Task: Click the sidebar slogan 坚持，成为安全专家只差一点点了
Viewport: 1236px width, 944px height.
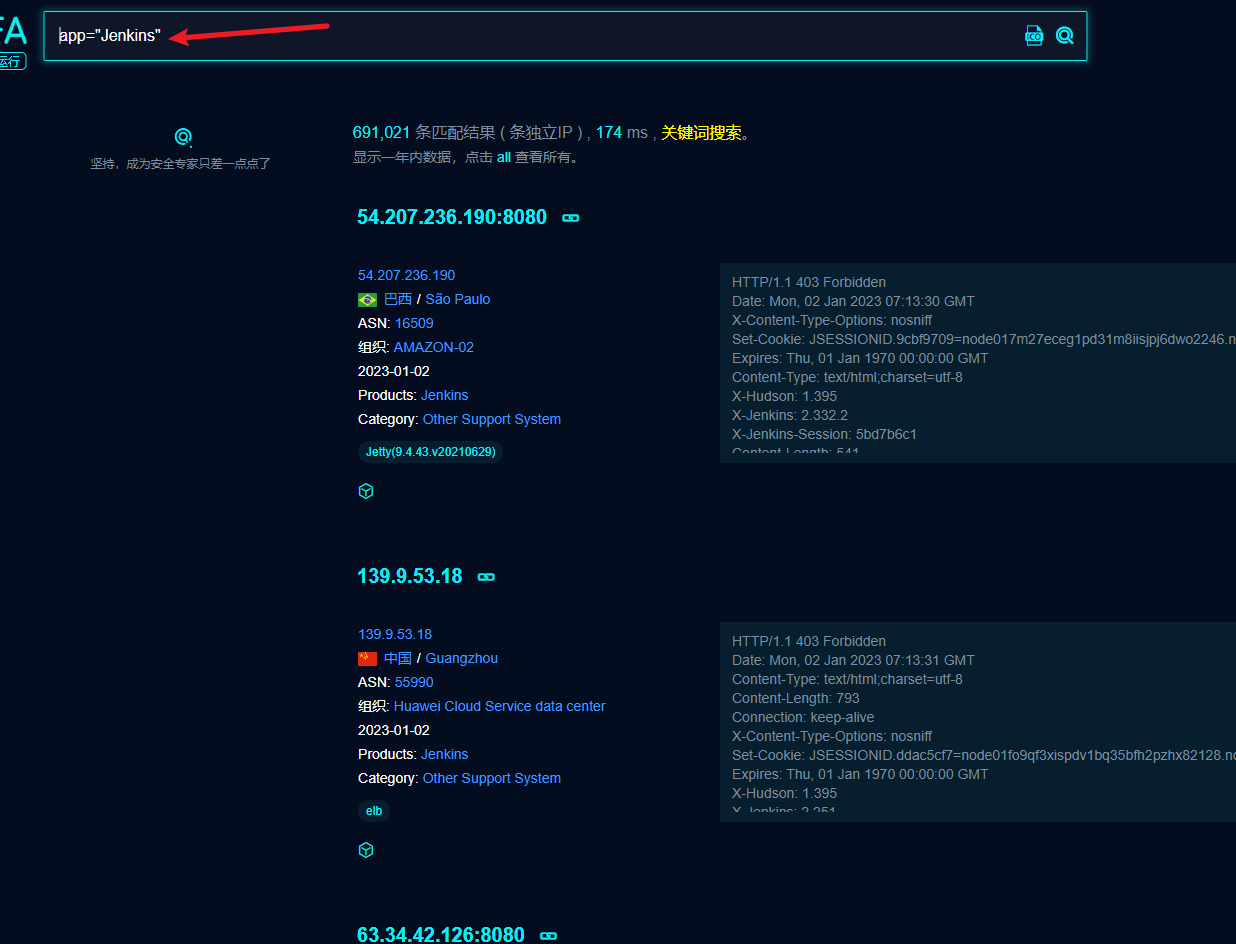Action: tap(181, 163)
